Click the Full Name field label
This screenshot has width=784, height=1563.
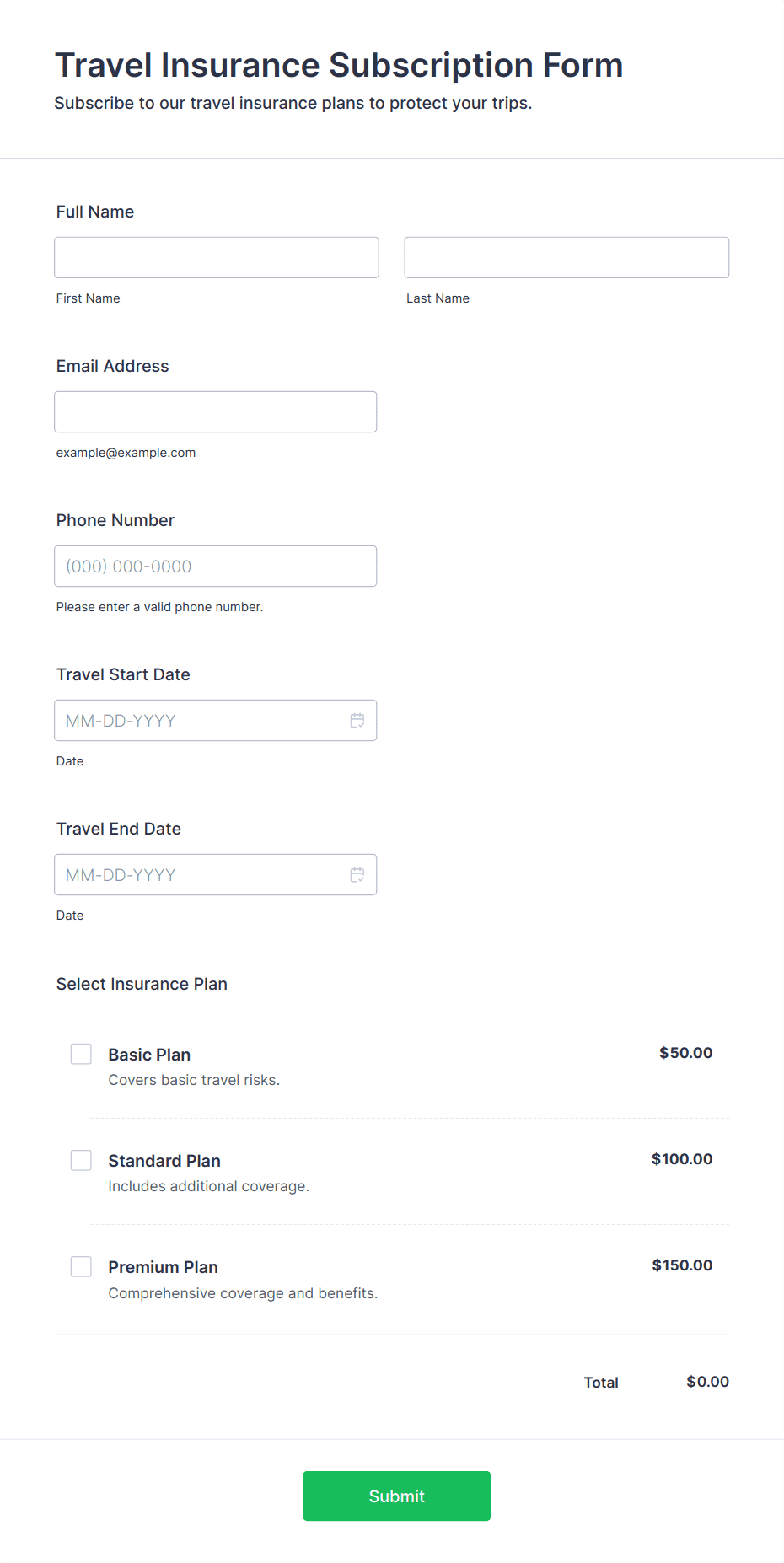point(95,212)
